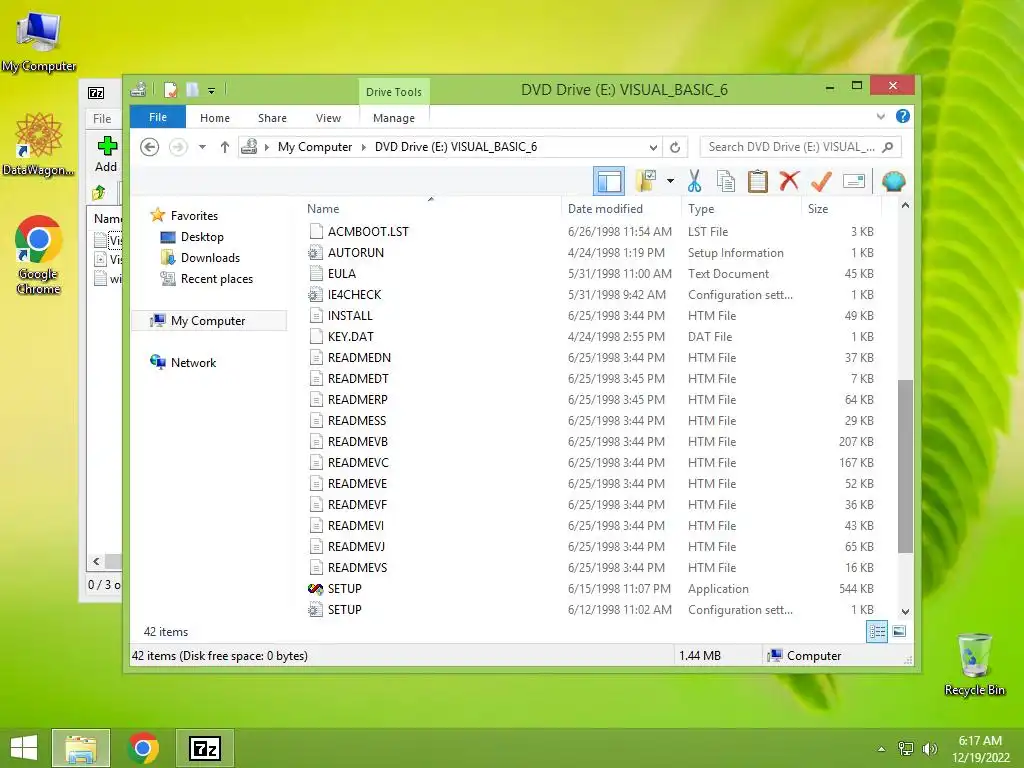The height and width of the screenshot is (768, 1024).
Task: Open the Home ribbon tab
Action: tap(215, 118)
